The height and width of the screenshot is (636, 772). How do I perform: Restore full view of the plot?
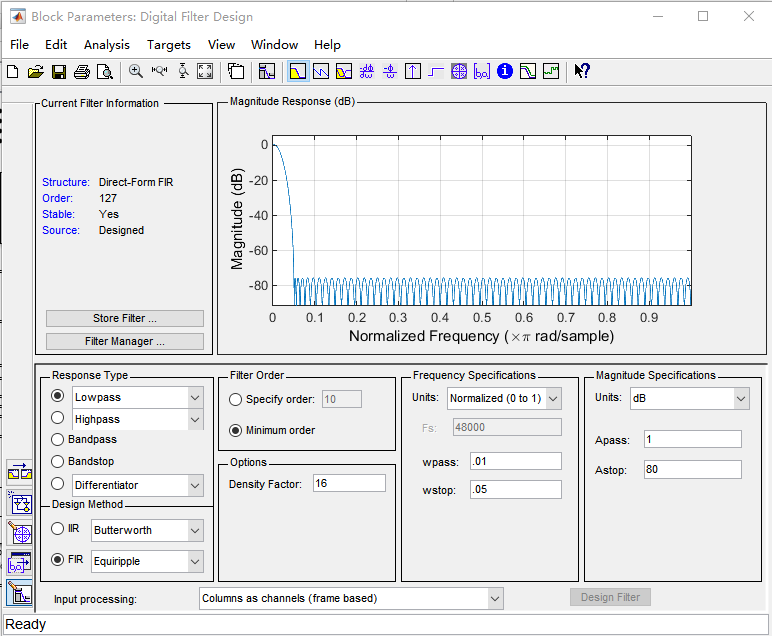(205, 71)
